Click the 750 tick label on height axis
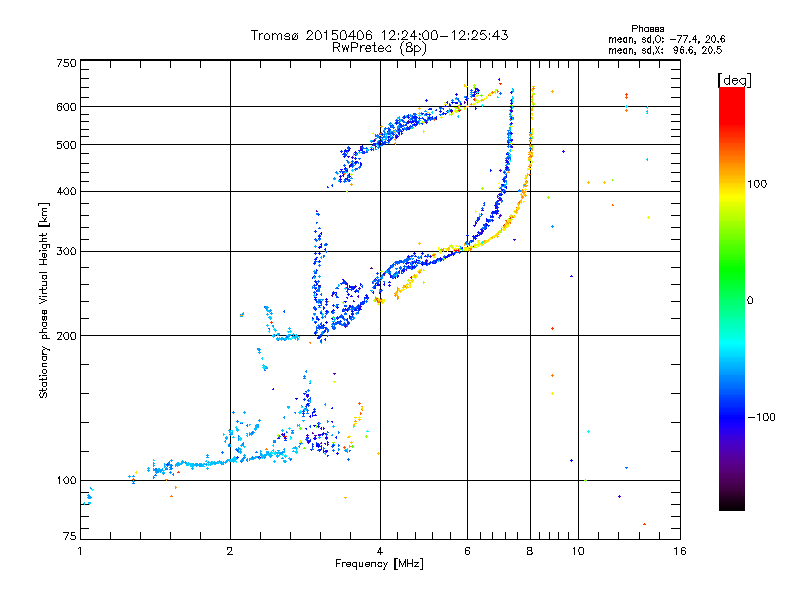This screenshot has height=600, width=800. [x=66, y=63]
